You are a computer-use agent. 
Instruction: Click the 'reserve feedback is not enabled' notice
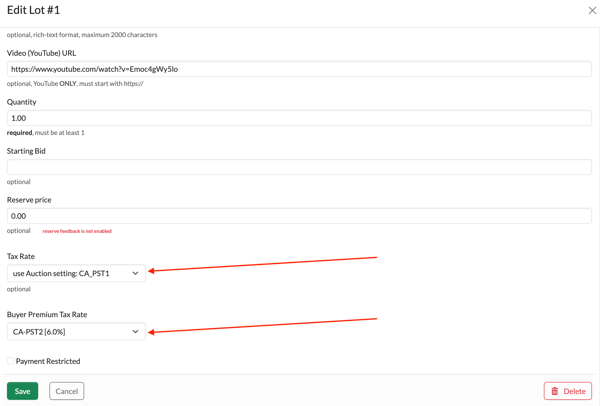coord(77,231)
